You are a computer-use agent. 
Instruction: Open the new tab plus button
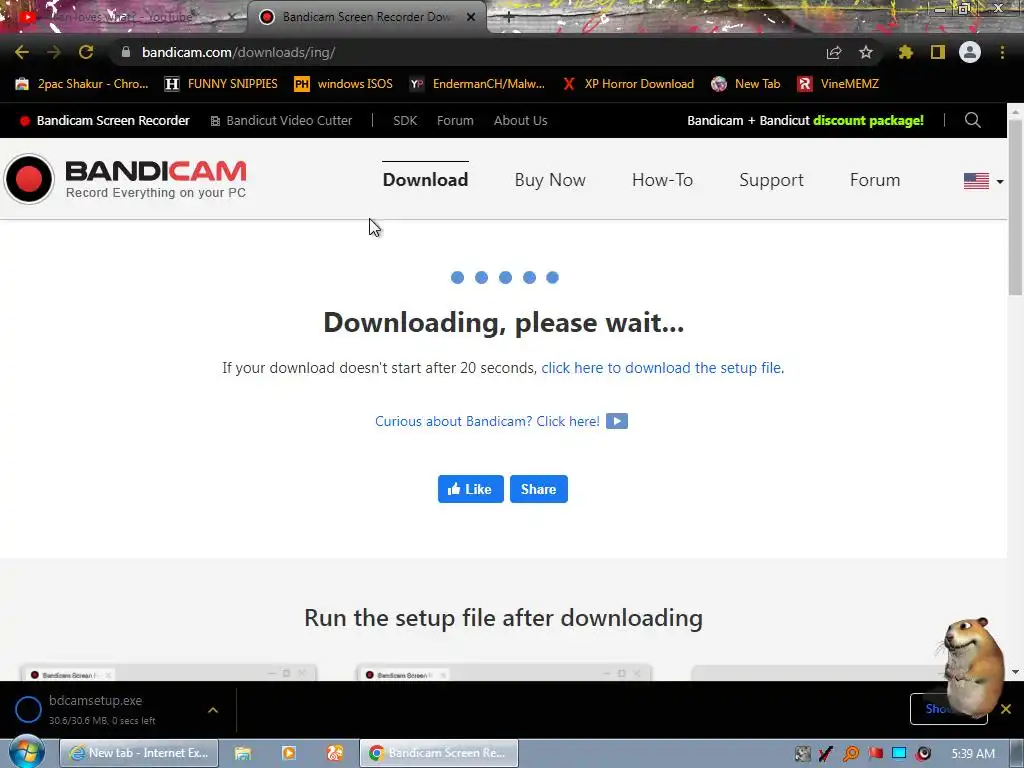pyautogui.click(x=509, y=18)
